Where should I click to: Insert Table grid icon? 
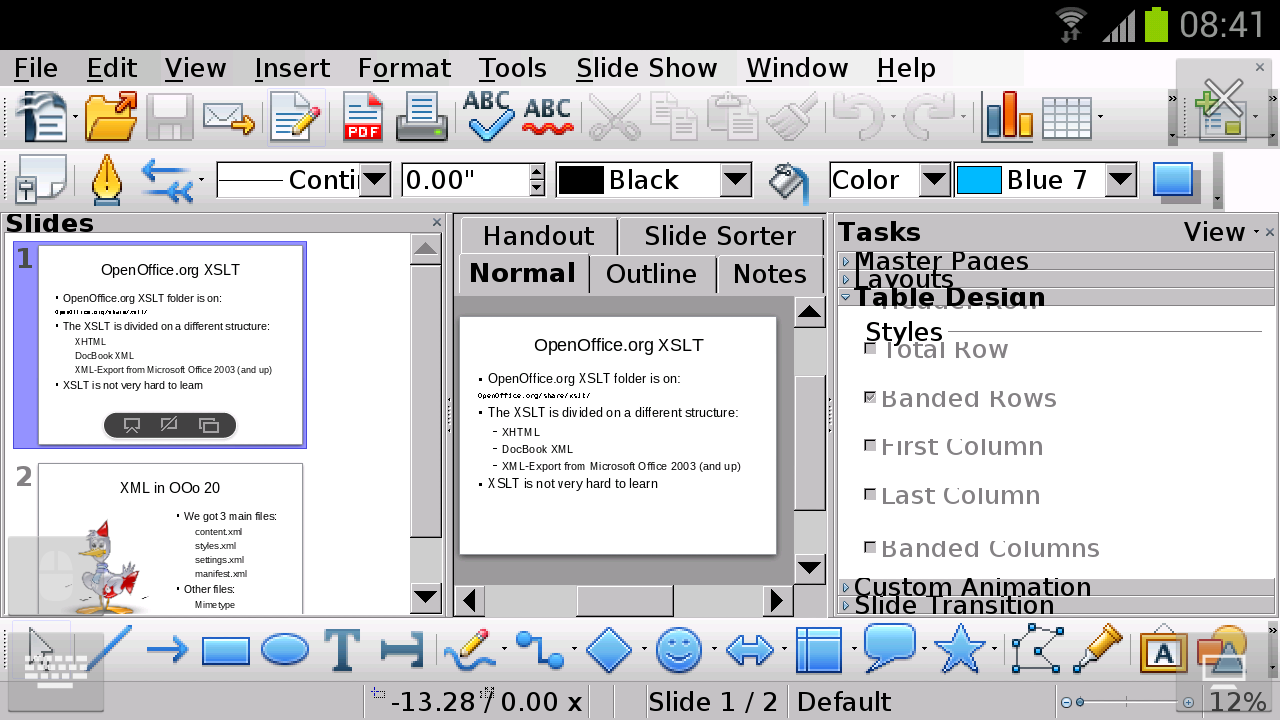pos(1067,117)
